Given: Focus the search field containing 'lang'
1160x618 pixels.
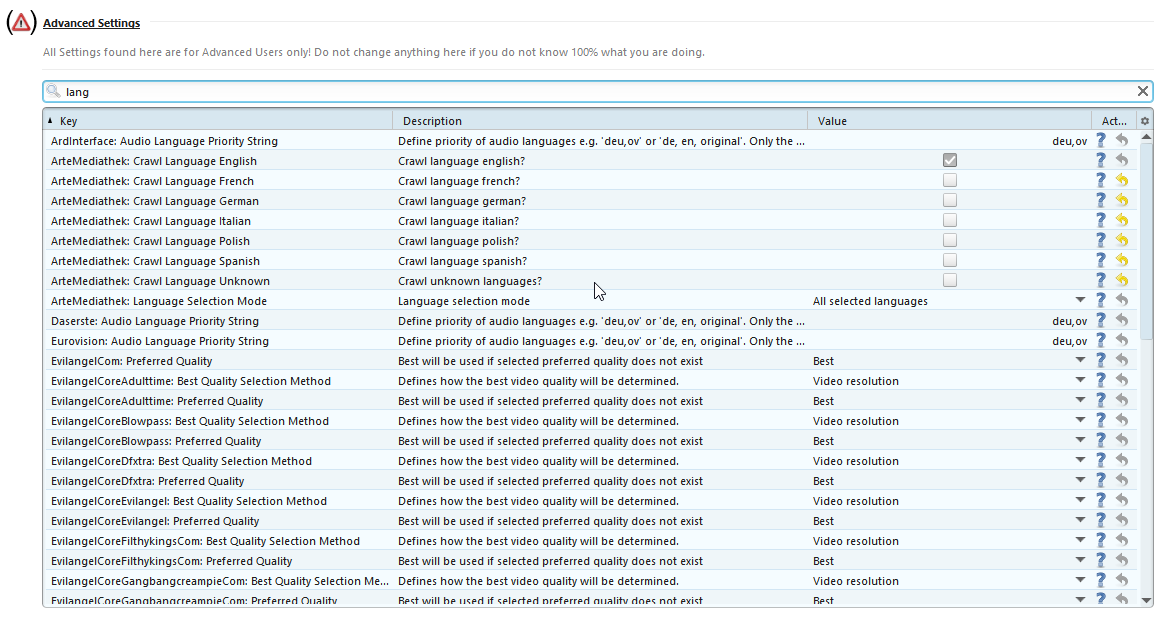Looking at the screenshot, I should (598, 92).
